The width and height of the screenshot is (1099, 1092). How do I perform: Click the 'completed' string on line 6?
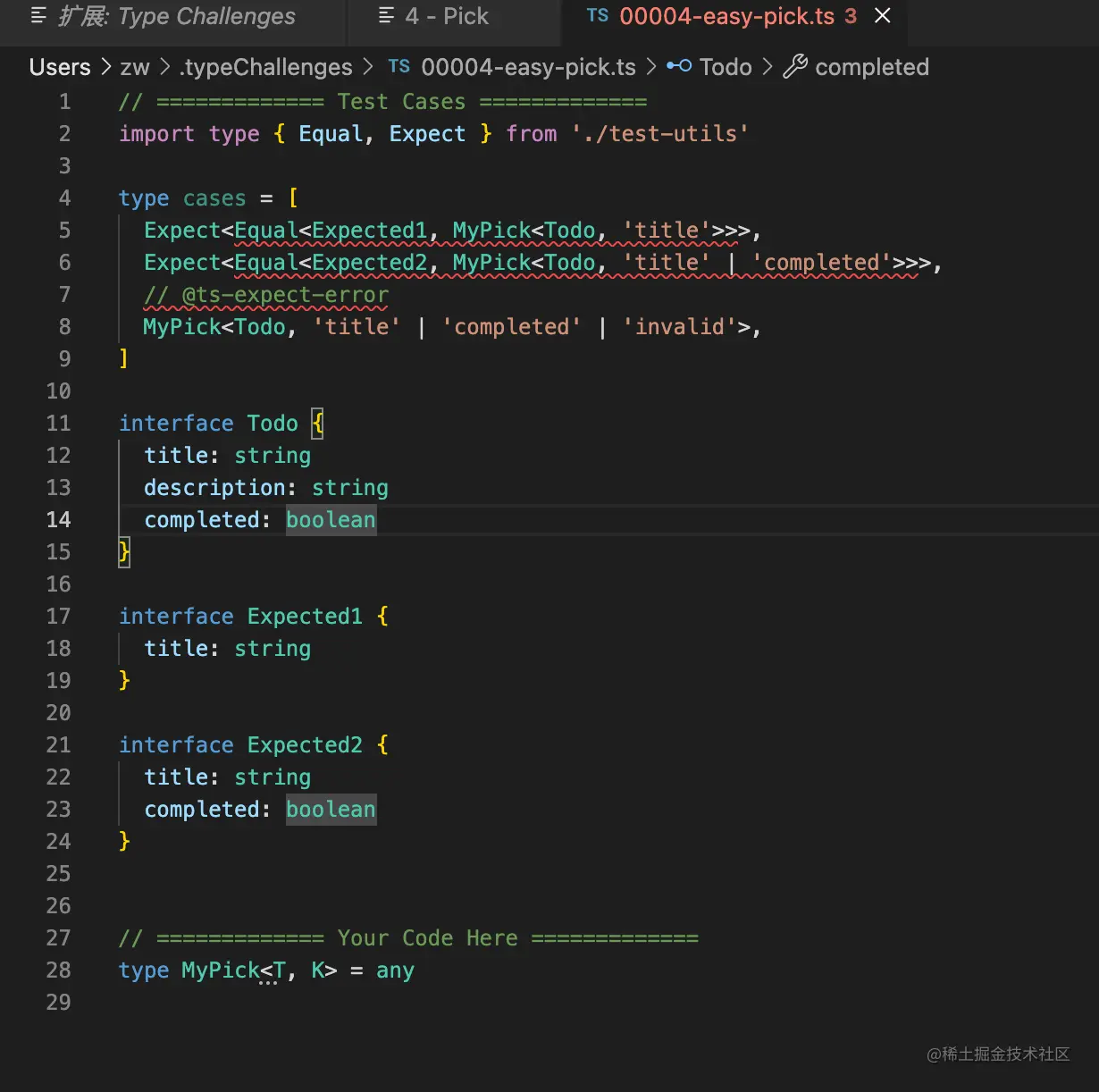point(821,262)
